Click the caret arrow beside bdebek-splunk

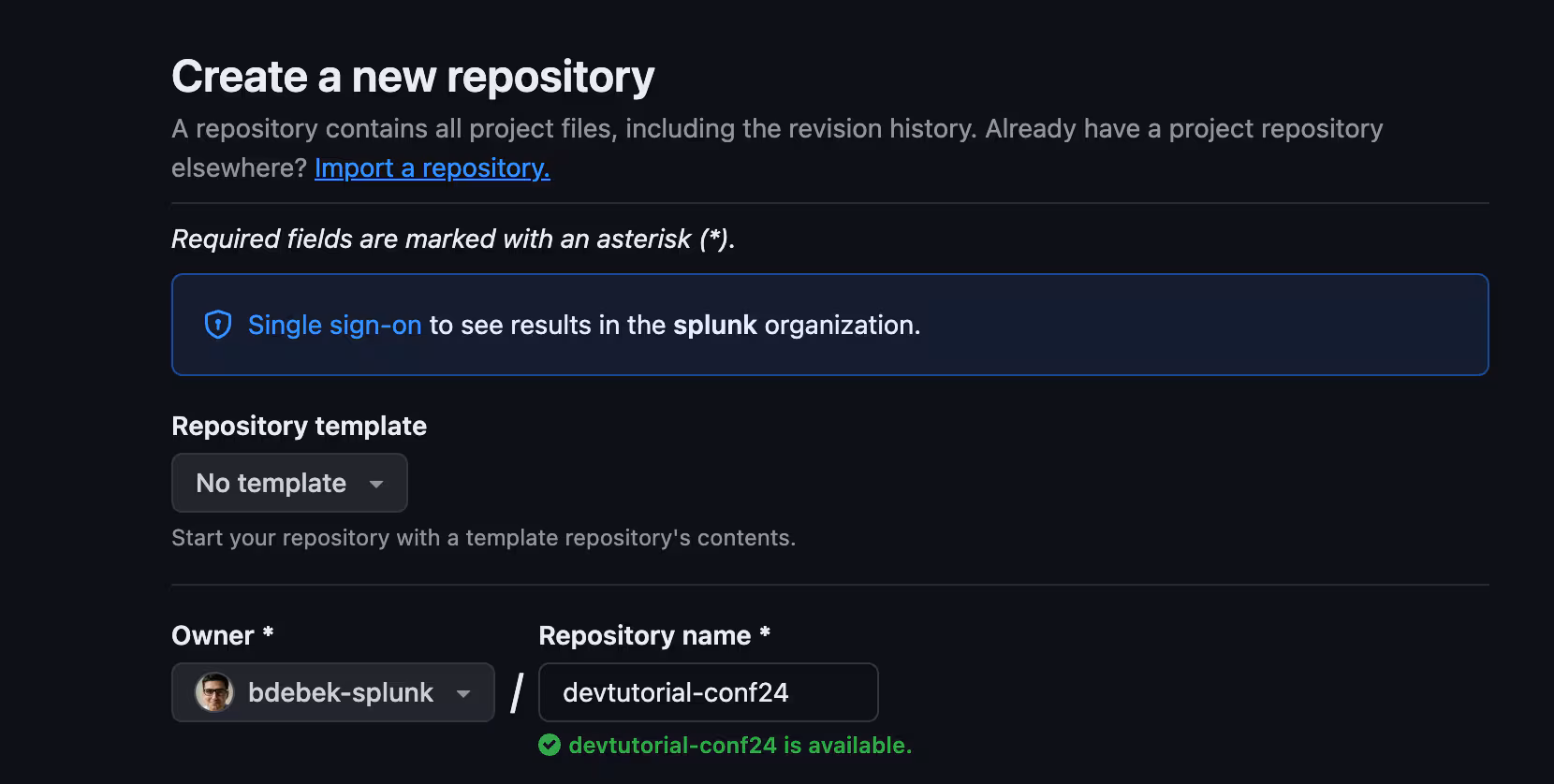pyautogui.click(x=463, y=693)
